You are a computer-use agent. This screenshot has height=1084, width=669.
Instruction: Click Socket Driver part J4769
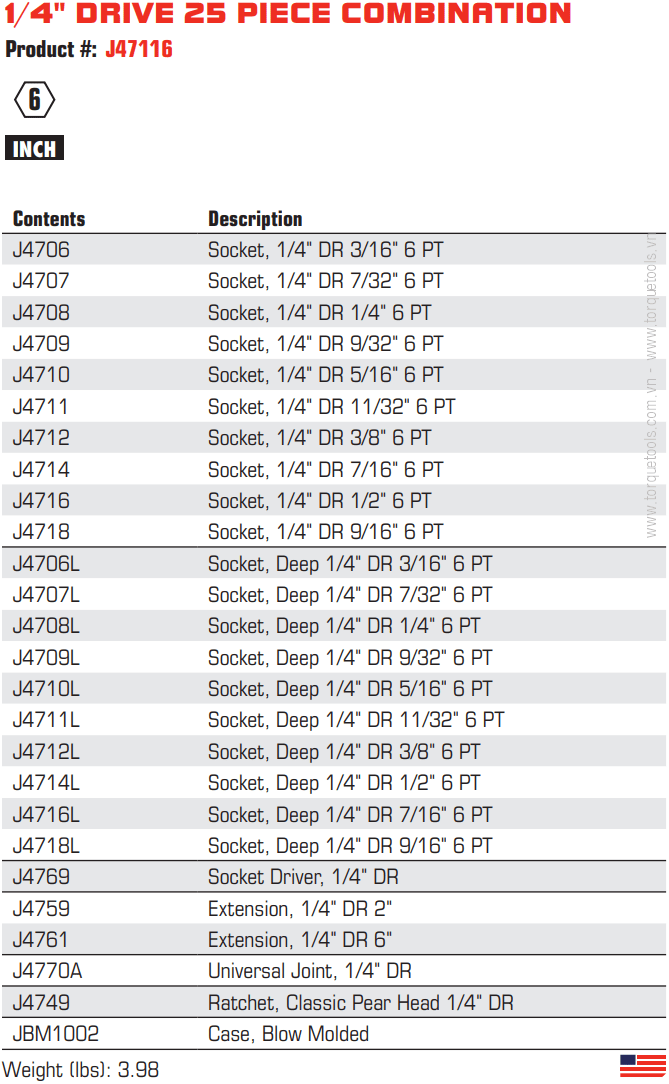[42, 877]
